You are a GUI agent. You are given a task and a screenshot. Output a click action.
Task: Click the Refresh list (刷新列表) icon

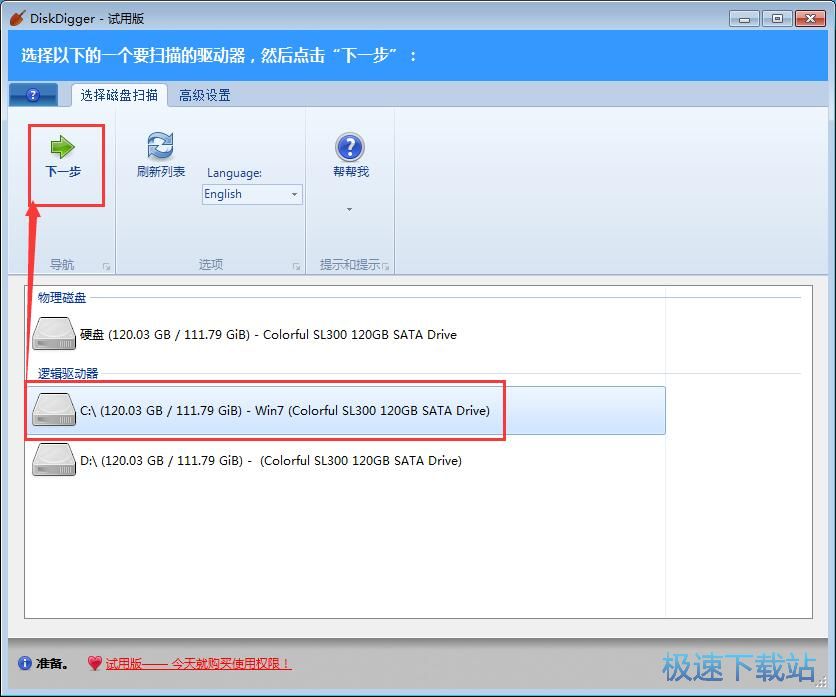coord(160,146)
